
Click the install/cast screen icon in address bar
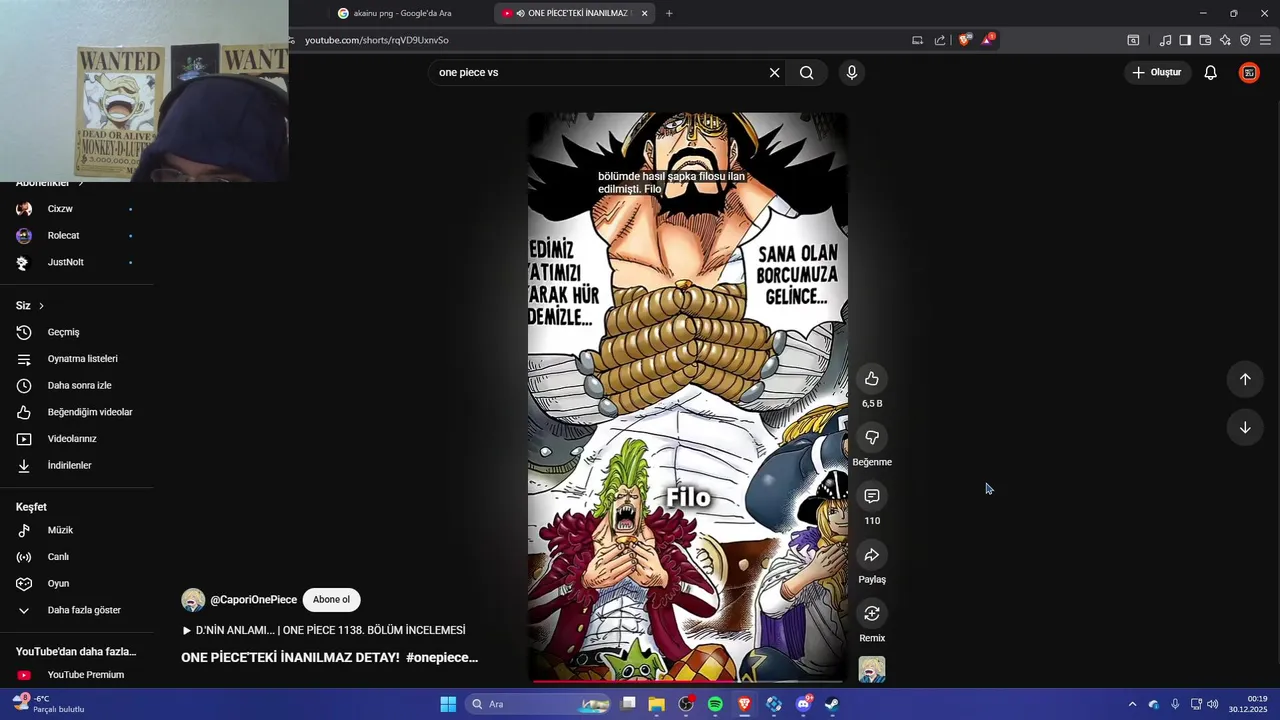point(917,40)
